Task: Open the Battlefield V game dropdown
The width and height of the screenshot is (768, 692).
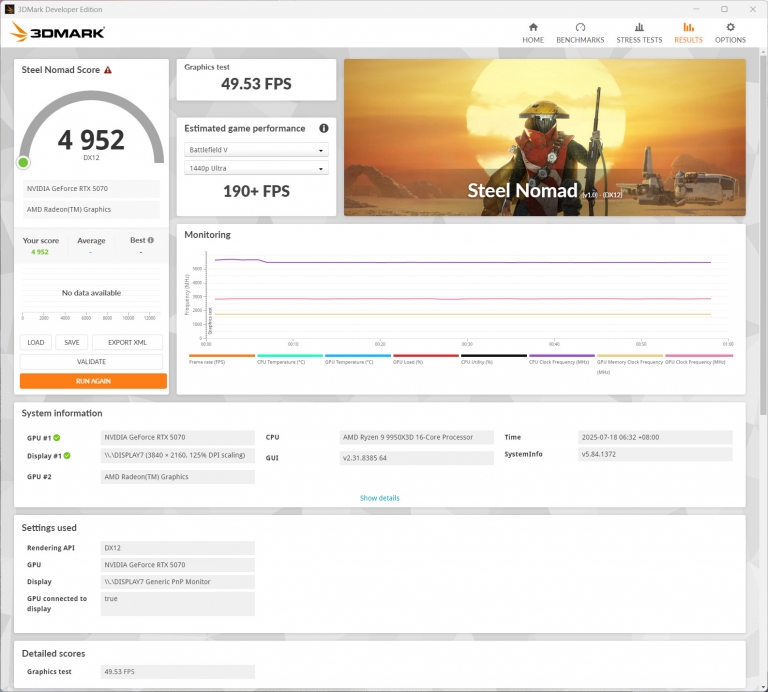Action: [x=256, y=150]
